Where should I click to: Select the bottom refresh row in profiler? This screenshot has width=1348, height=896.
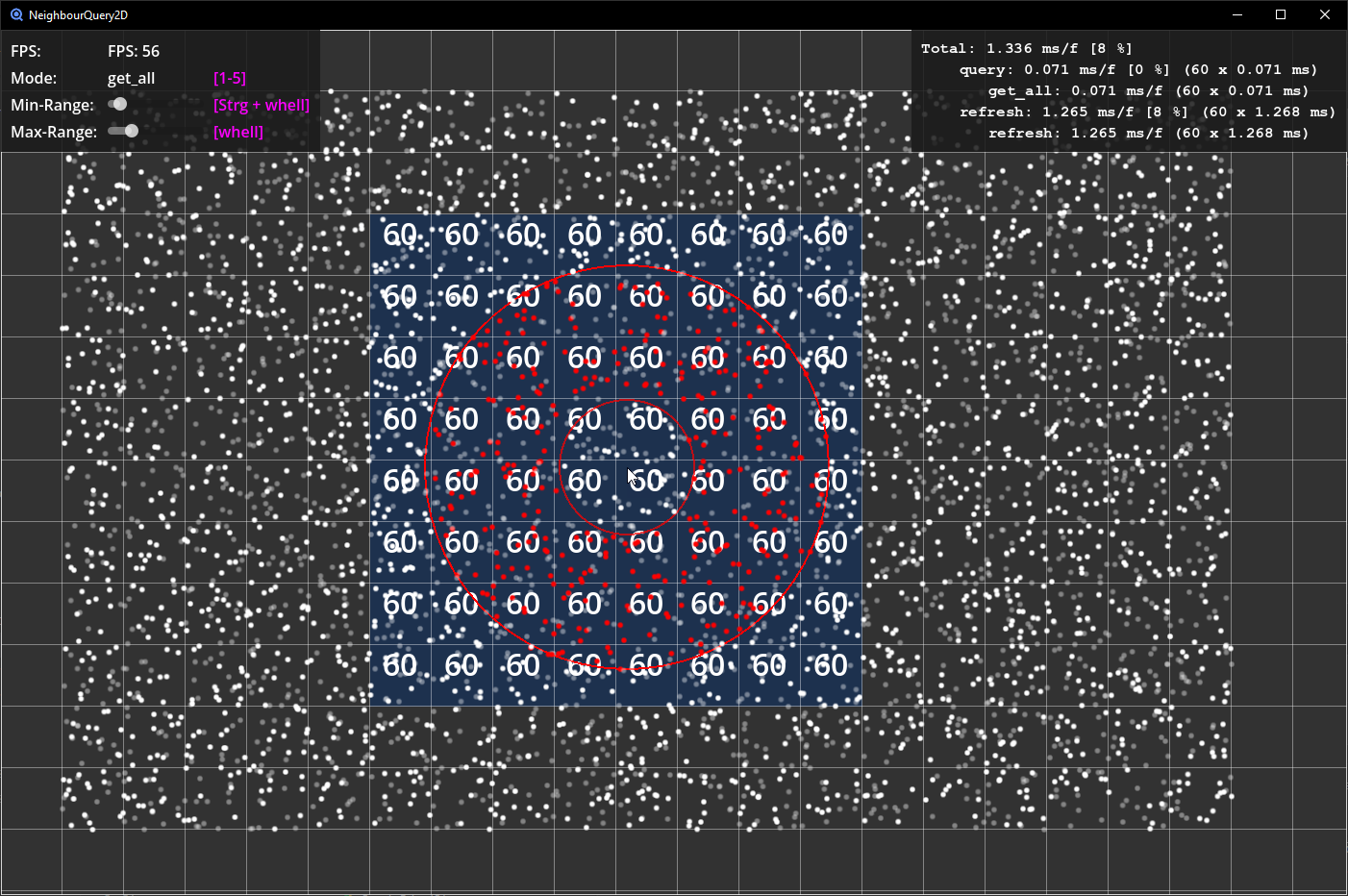1148,133
